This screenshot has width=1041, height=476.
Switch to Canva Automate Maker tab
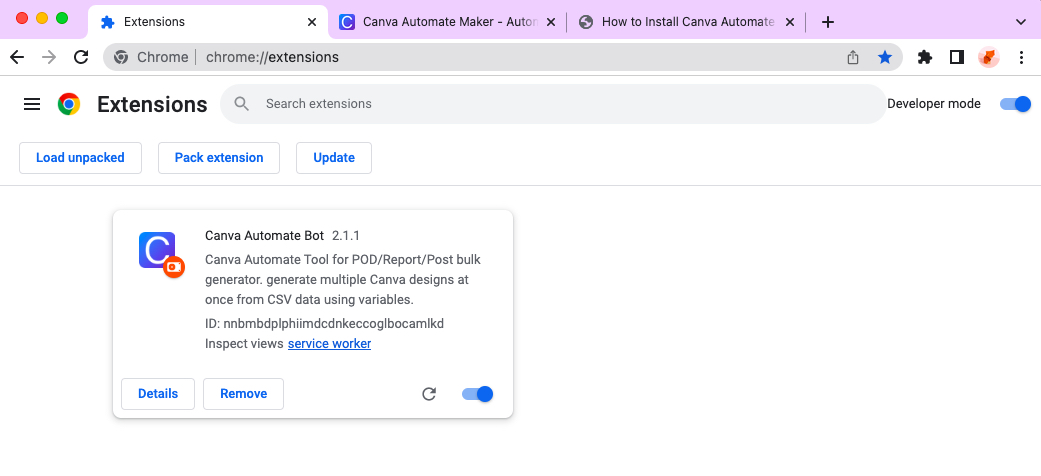point(440,21)
